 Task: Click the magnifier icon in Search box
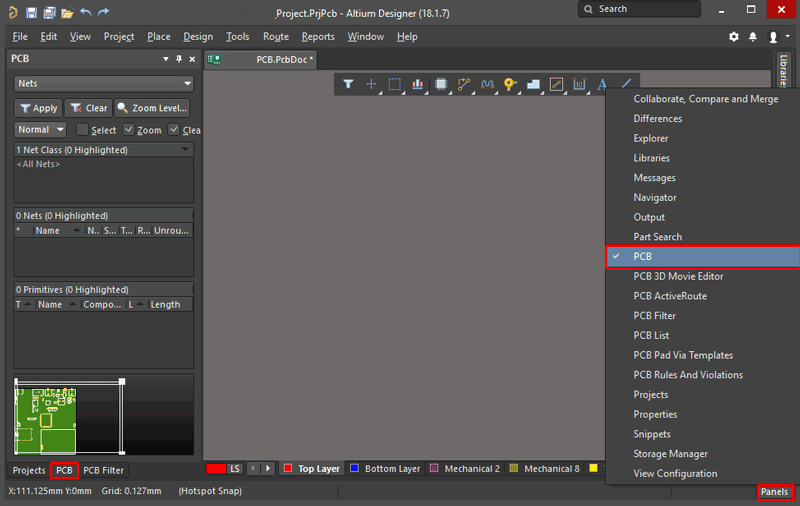point(589,9)
